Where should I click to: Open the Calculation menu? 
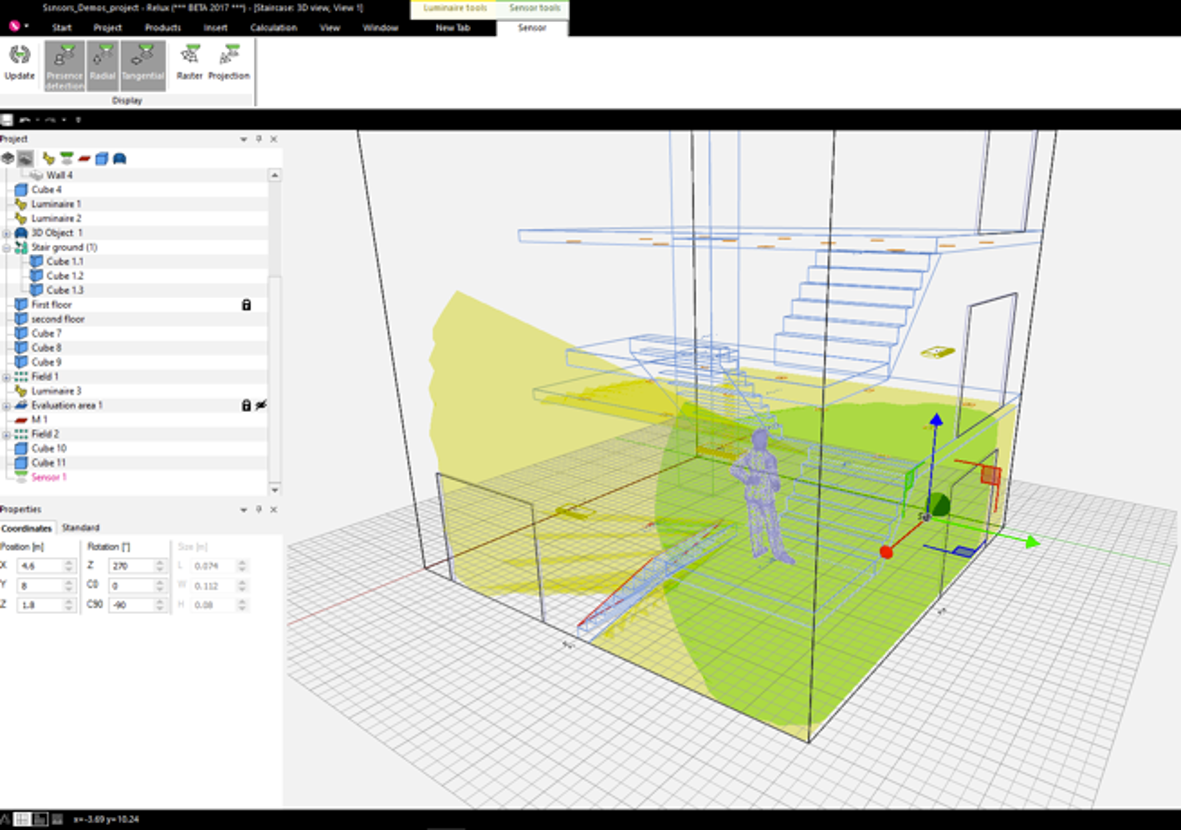(x=273, y=28)
